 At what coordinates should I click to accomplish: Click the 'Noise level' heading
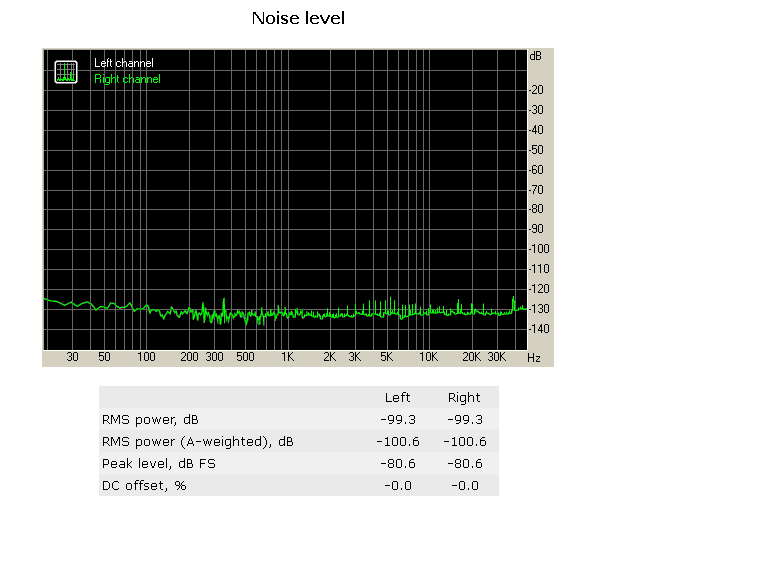(298, 18)
